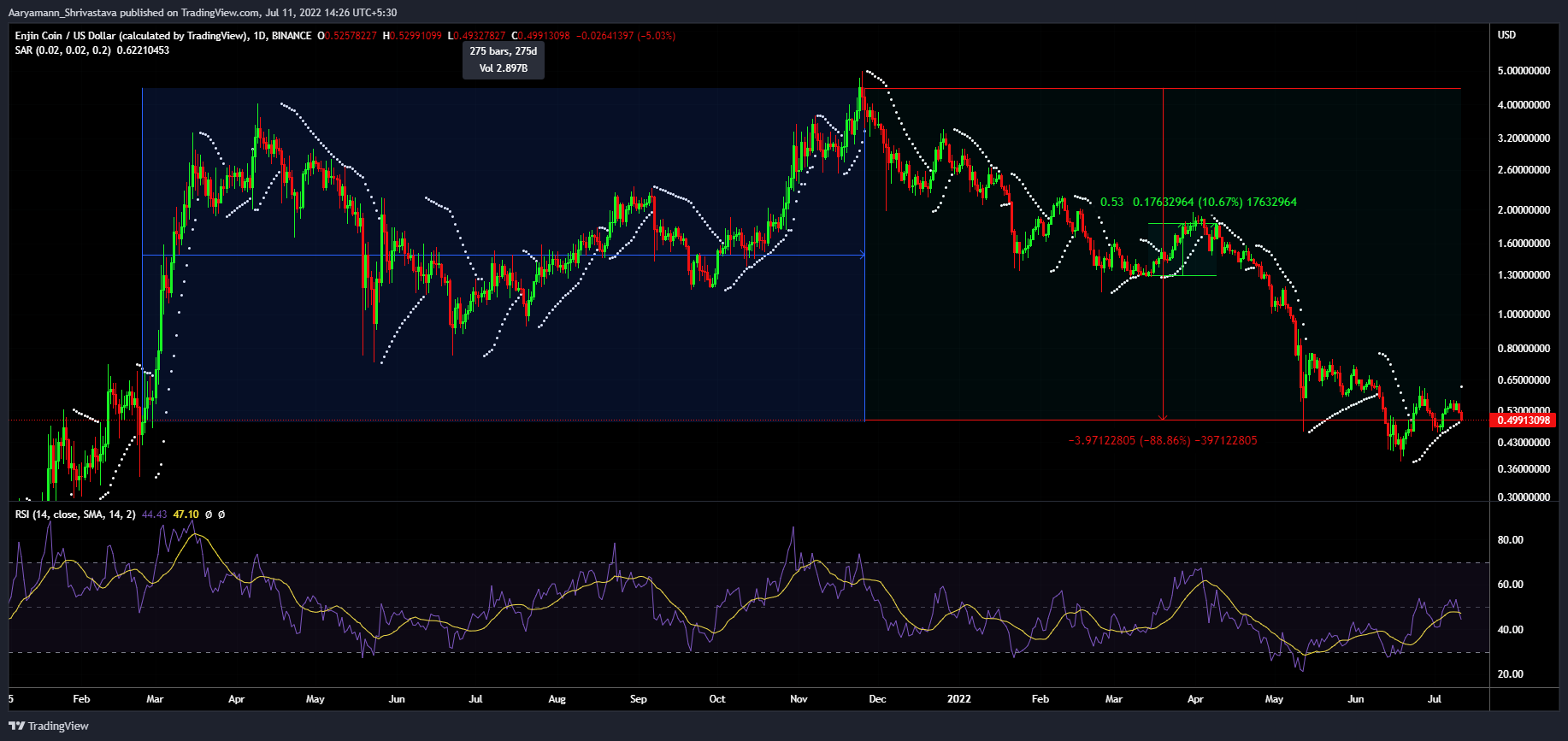This screenshot has width=1568, height=741.
Task: Click the red downward arrowhead of the measurement line
Action: [x=1163, y=416]
